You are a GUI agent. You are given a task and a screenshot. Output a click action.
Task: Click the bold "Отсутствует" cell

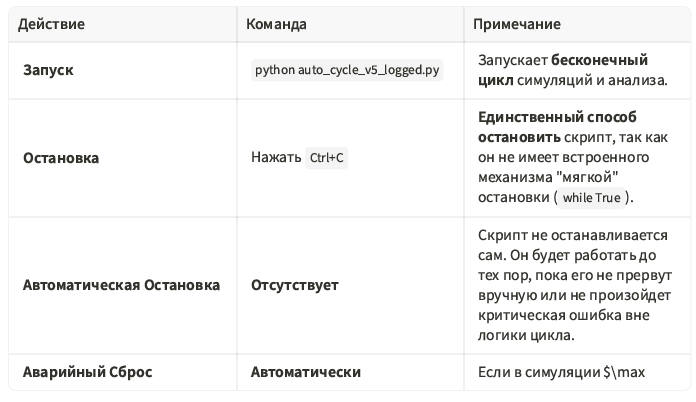click(295, 285)
